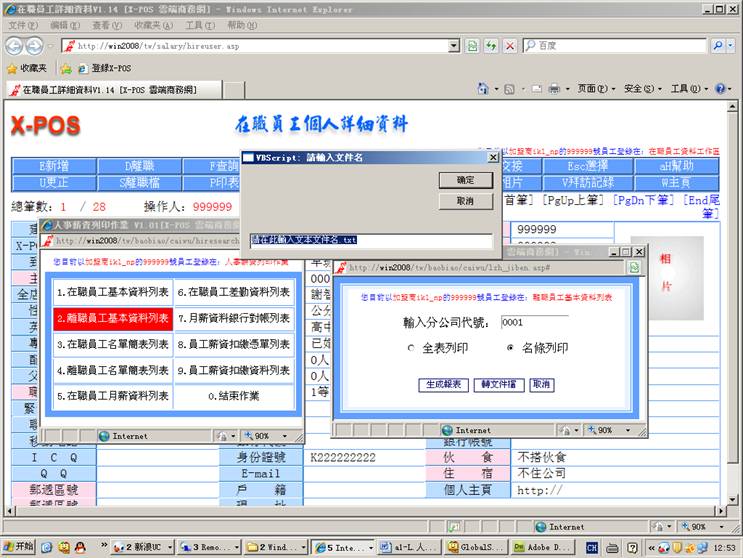Click the IE refresh page icon
743x558 pixels.
click(491, 46)
